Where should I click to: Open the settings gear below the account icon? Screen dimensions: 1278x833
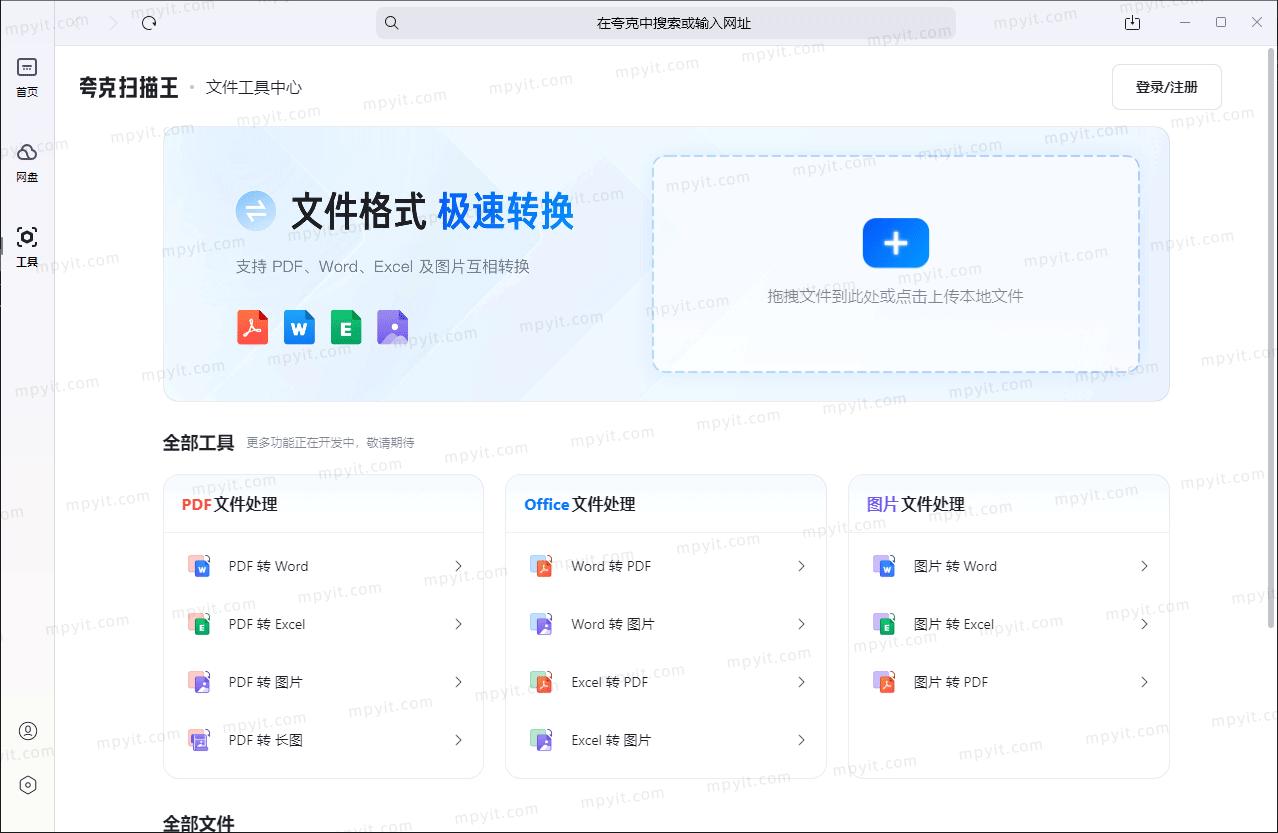pyautogui.click(x=27, y=785)
